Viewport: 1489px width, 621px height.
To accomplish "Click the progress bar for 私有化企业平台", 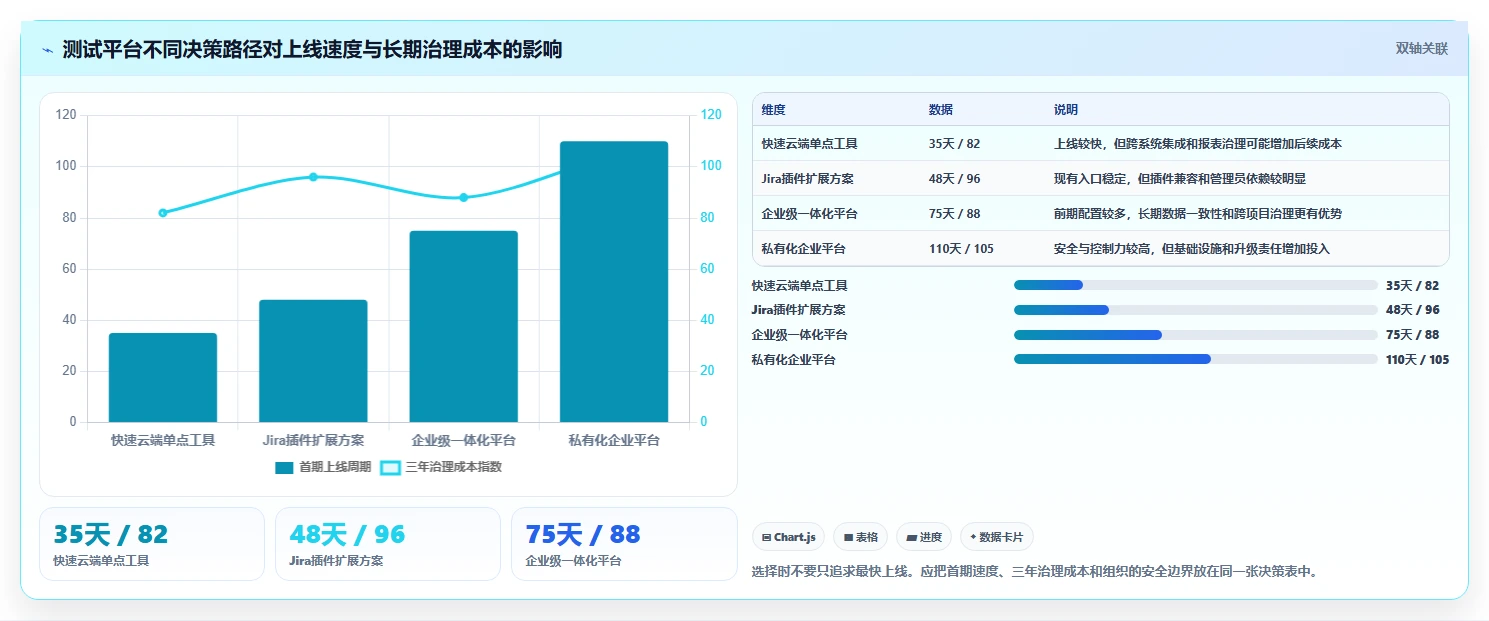I will point(1196,359).
